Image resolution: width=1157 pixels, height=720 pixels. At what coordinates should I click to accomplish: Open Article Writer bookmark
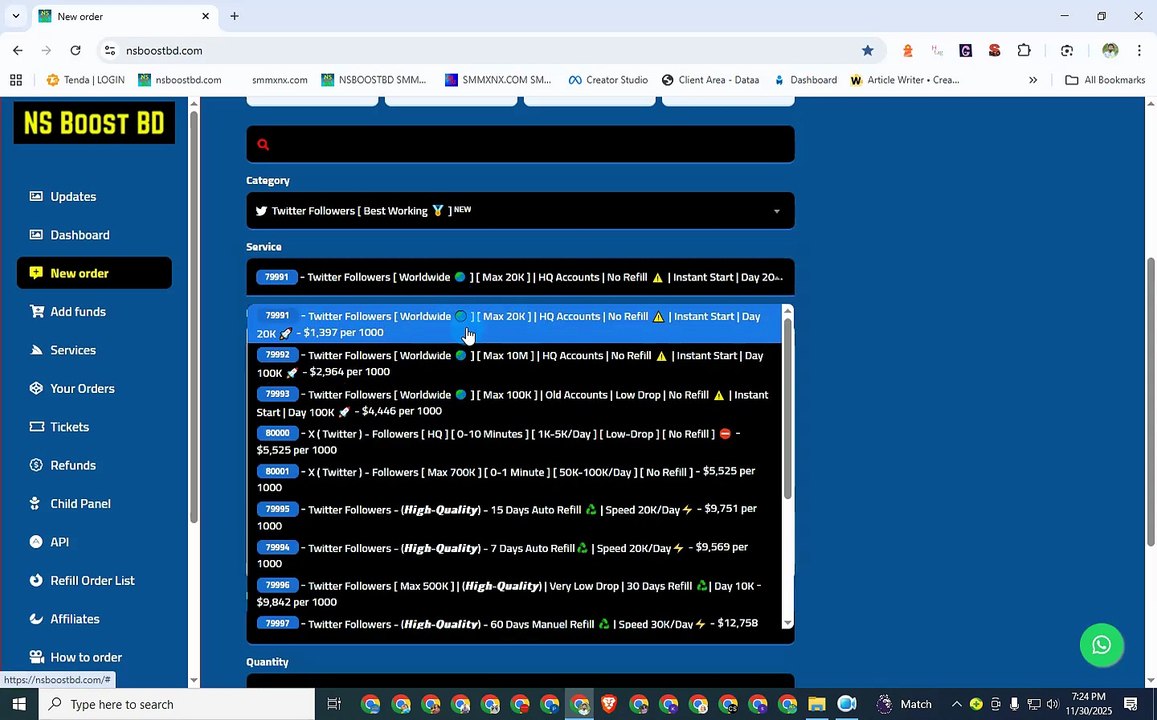(905, 80)
